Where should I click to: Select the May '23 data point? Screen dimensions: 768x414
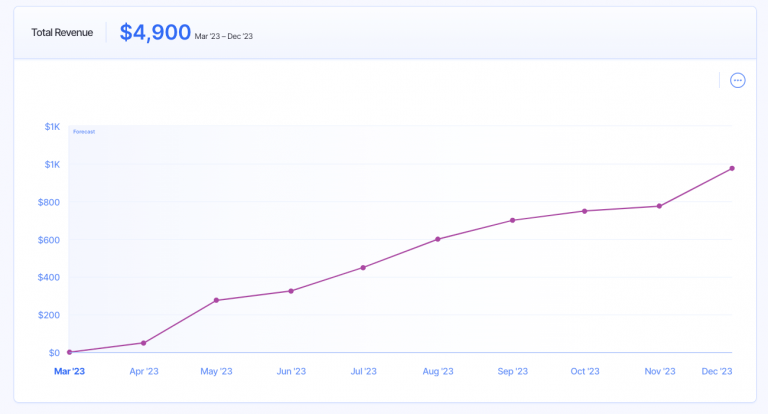pyautogui.click(x=216, y=300)
